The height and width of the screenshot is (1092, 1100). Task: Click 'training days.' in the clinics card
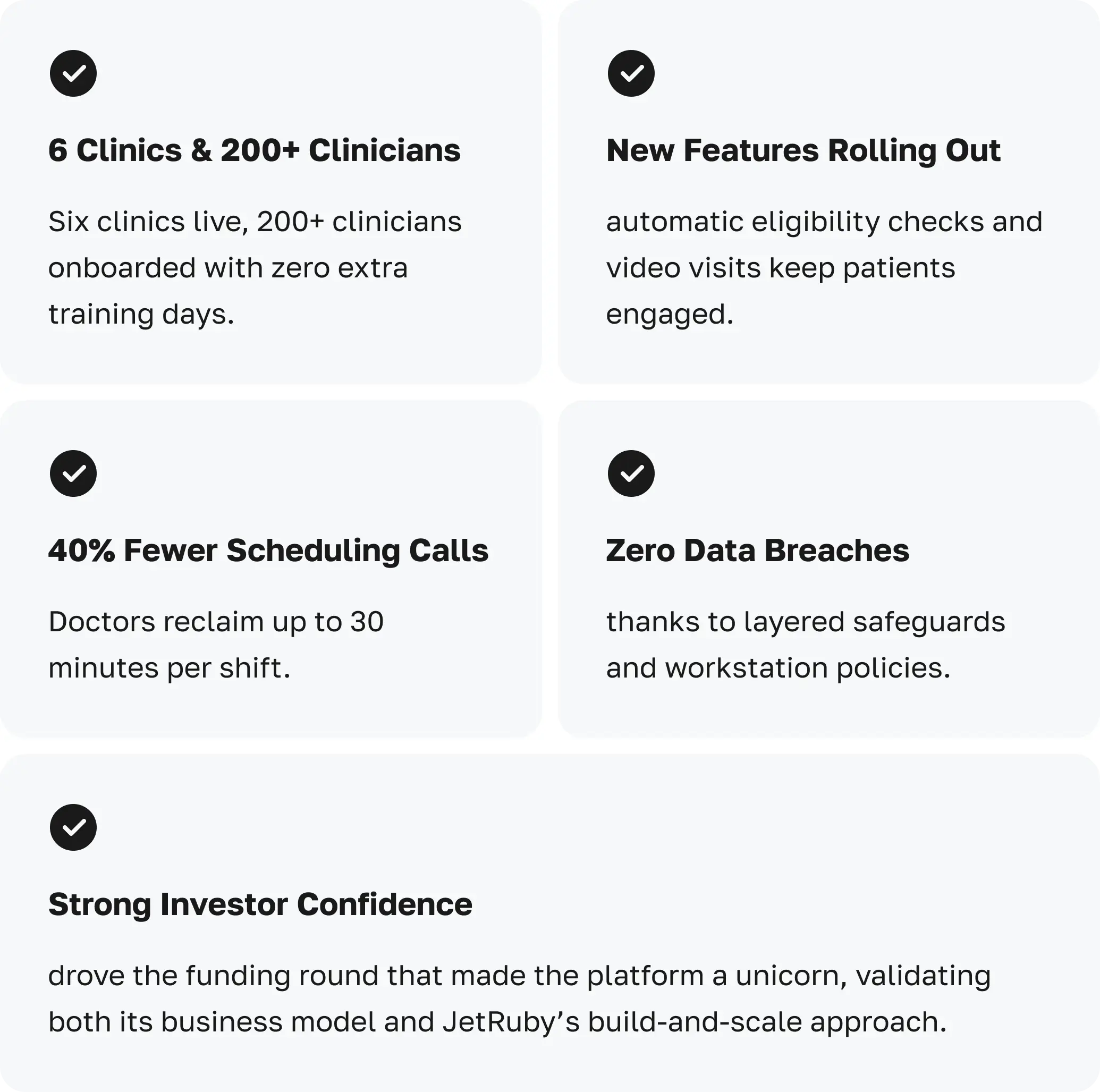click(x=141, y=315)
